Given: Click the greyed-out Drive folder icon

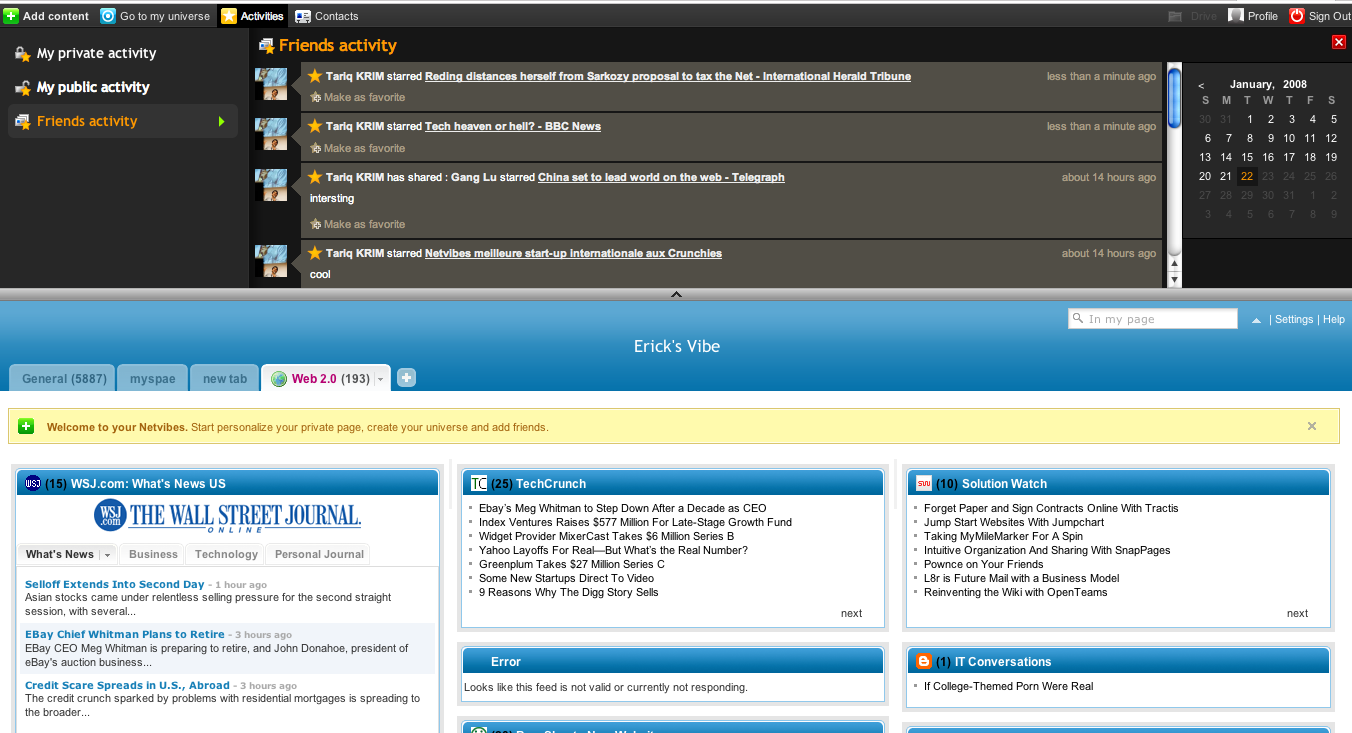Looking at the screenshot, I should tap(1175, 16).
